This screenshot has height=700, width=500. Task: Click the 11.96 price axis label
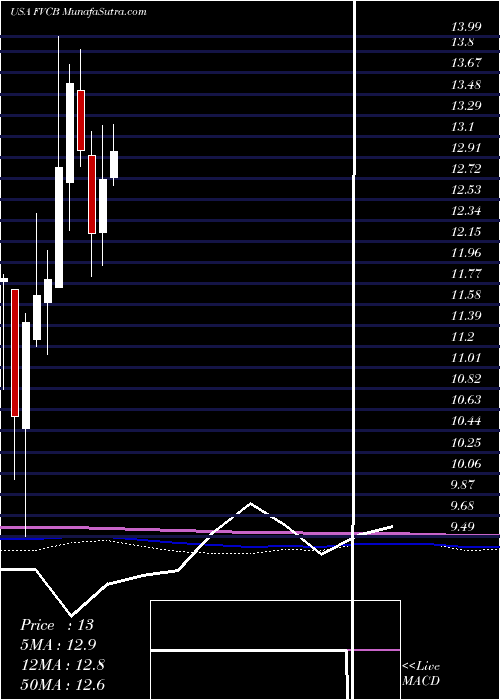point(466,253)
